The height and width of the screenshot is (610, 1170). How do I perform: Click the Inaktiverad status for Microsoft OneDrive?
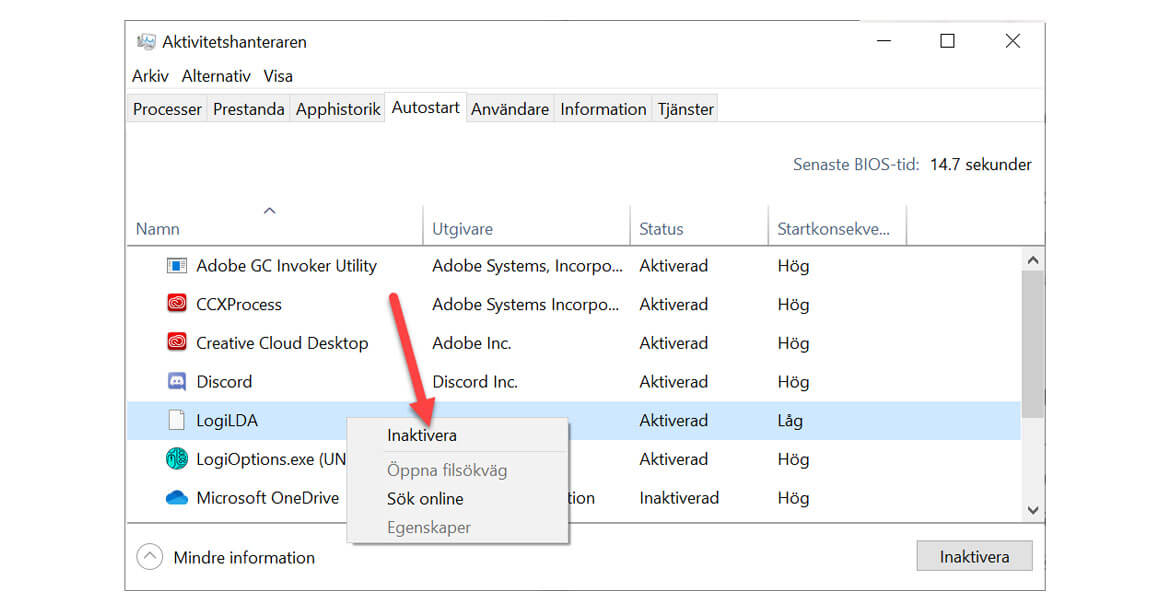tap(679, 498)
